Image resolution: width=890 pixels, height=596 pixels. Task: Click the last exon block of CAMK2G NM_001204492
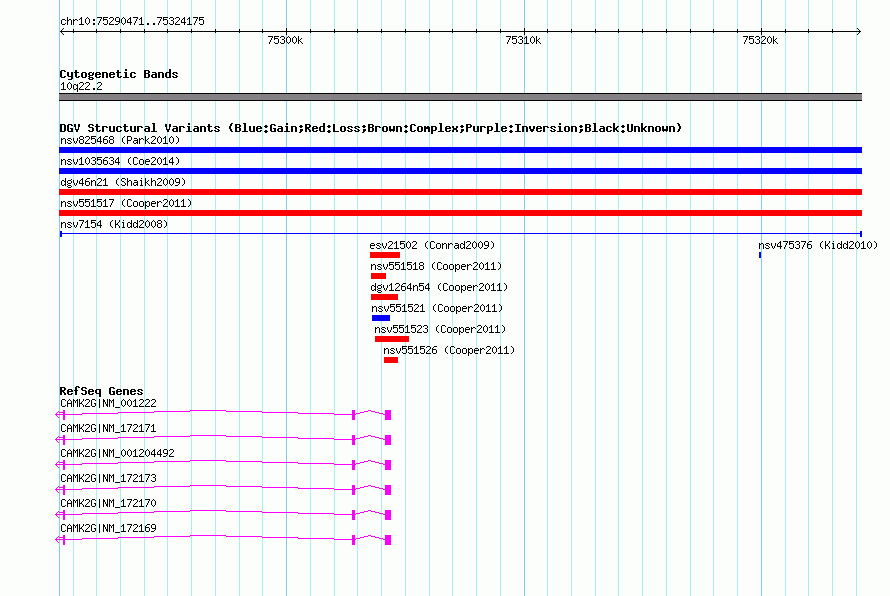click(x=388, y=465)
